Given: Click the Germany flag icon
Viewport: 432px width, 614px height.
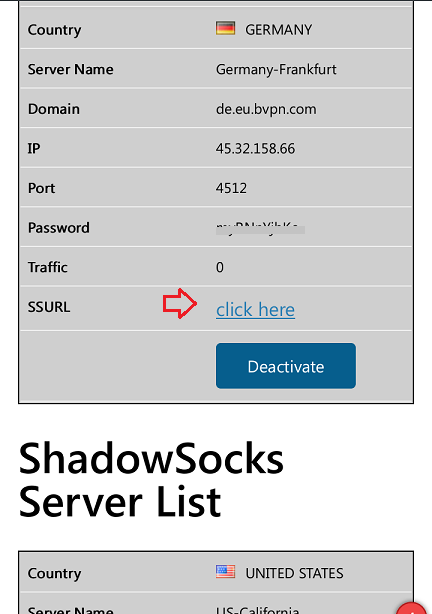Looking at the screenshot, I should tap(226, 29).
